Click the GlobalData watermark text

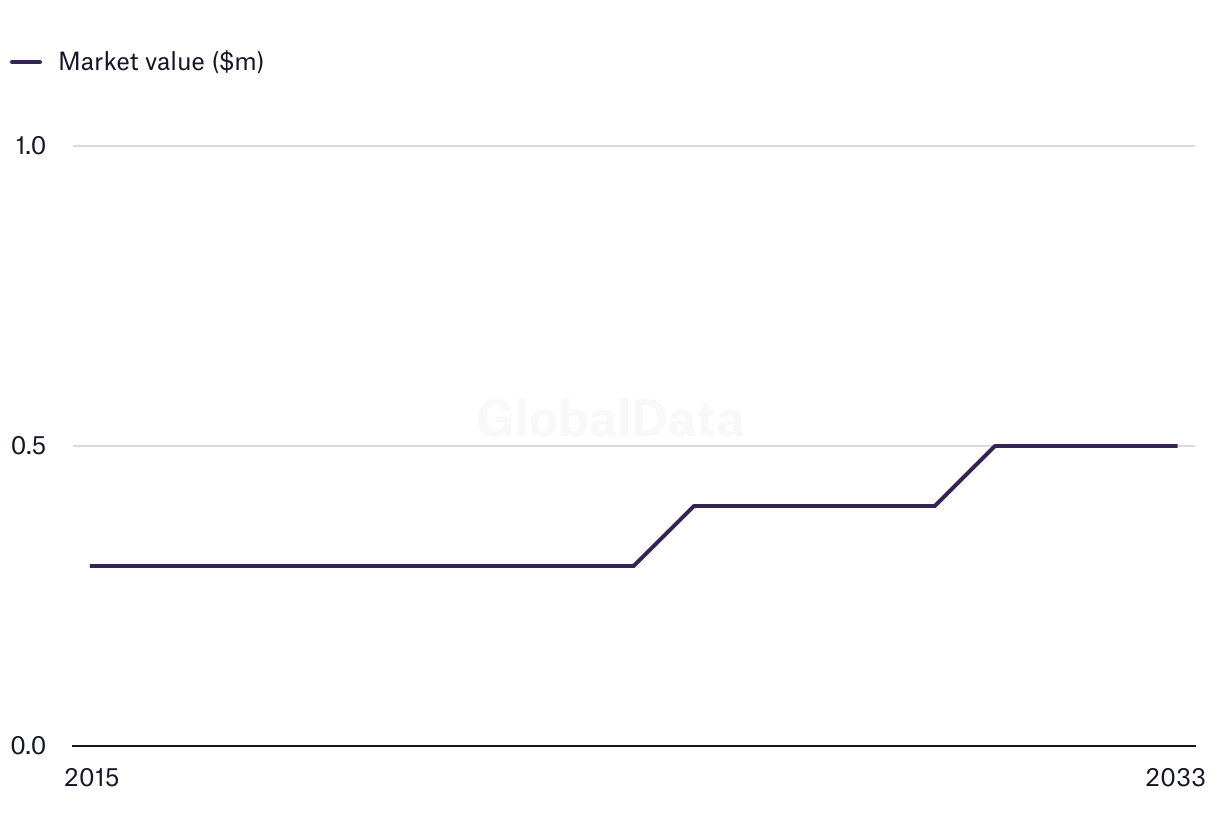[x=610, y=419]
